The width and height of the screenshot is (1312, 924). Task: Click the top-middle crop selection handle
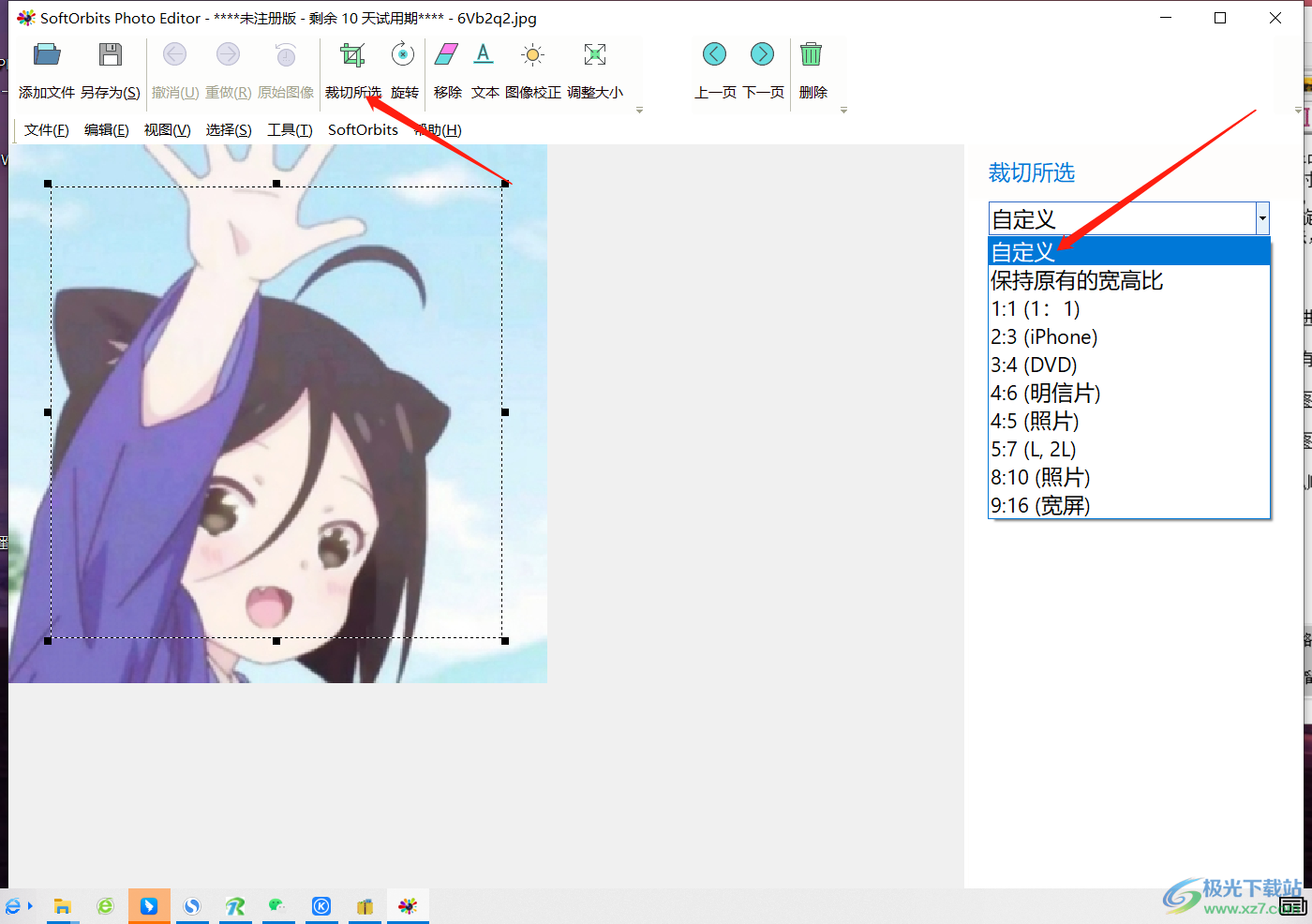(276, 184)
